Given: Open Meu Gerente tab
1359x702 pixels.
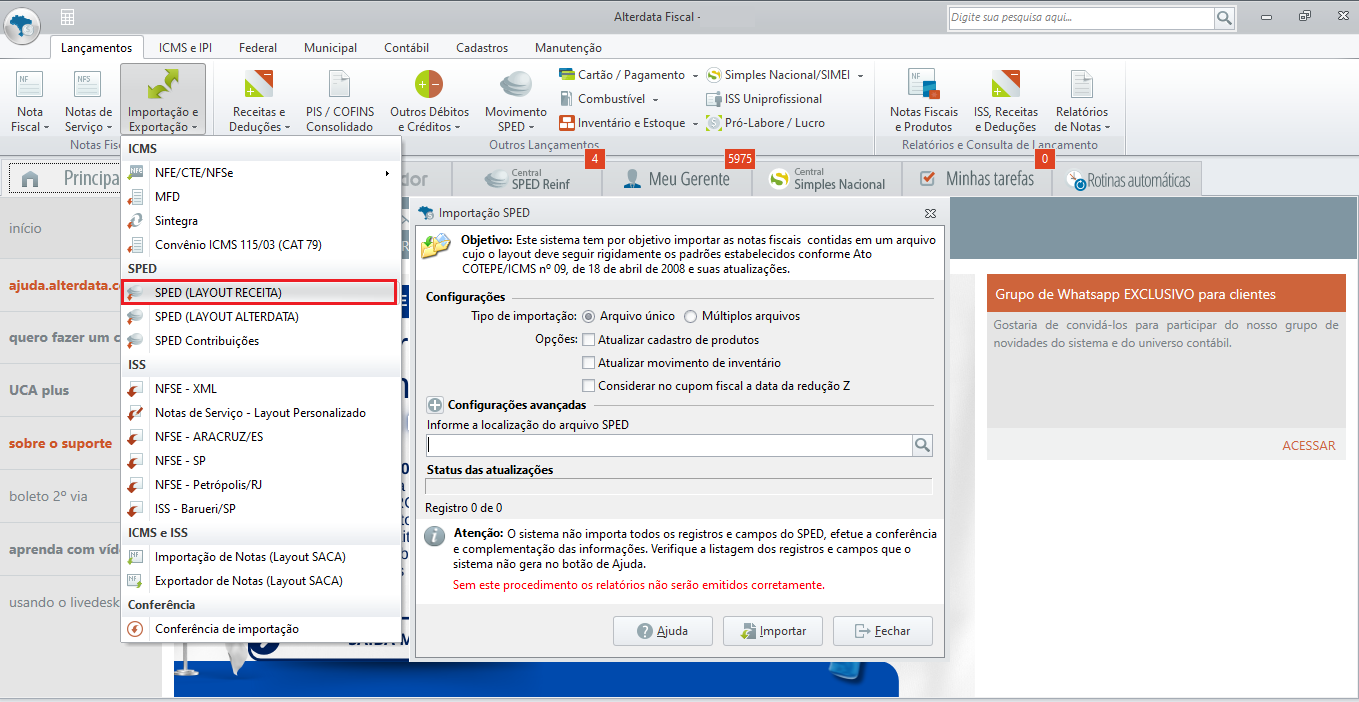Looking at the screenshot, I should coord(677,179).
